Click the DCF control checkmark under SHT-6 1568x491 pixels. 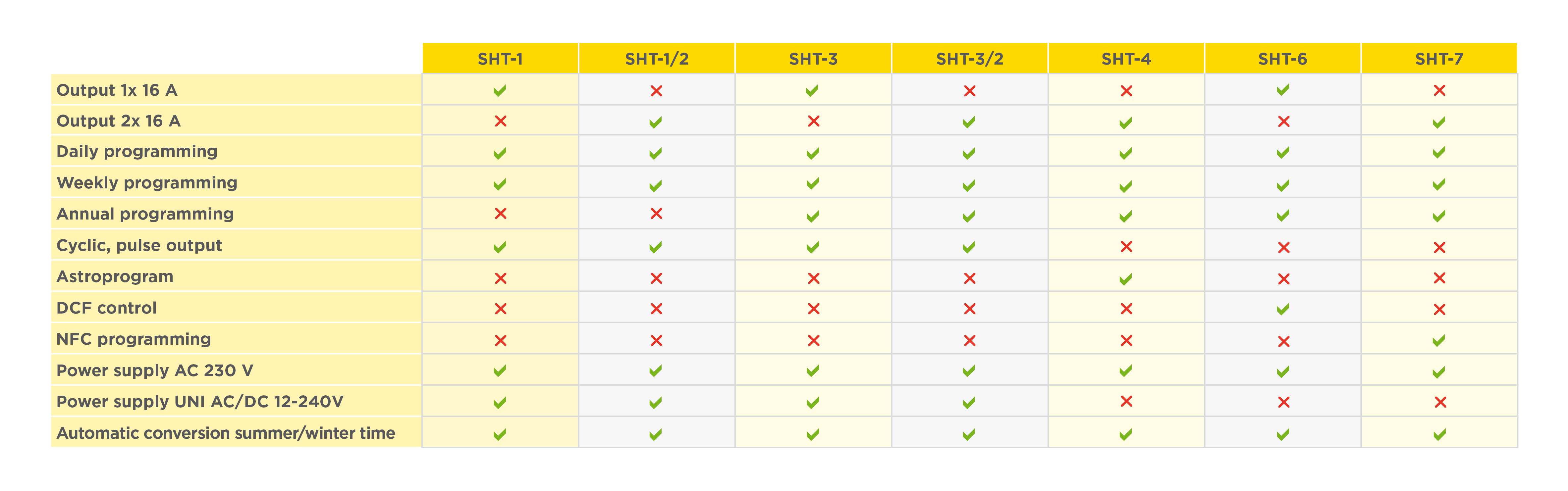(1282, 309)
